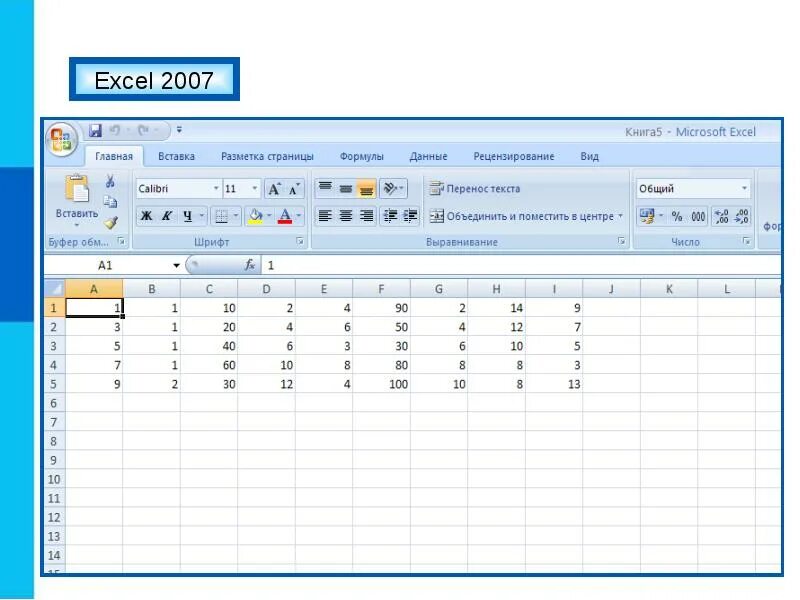The width and height of the screenshot is (800, 600).
Task: Select all cells corner button
Action: [x=55, y=289]
